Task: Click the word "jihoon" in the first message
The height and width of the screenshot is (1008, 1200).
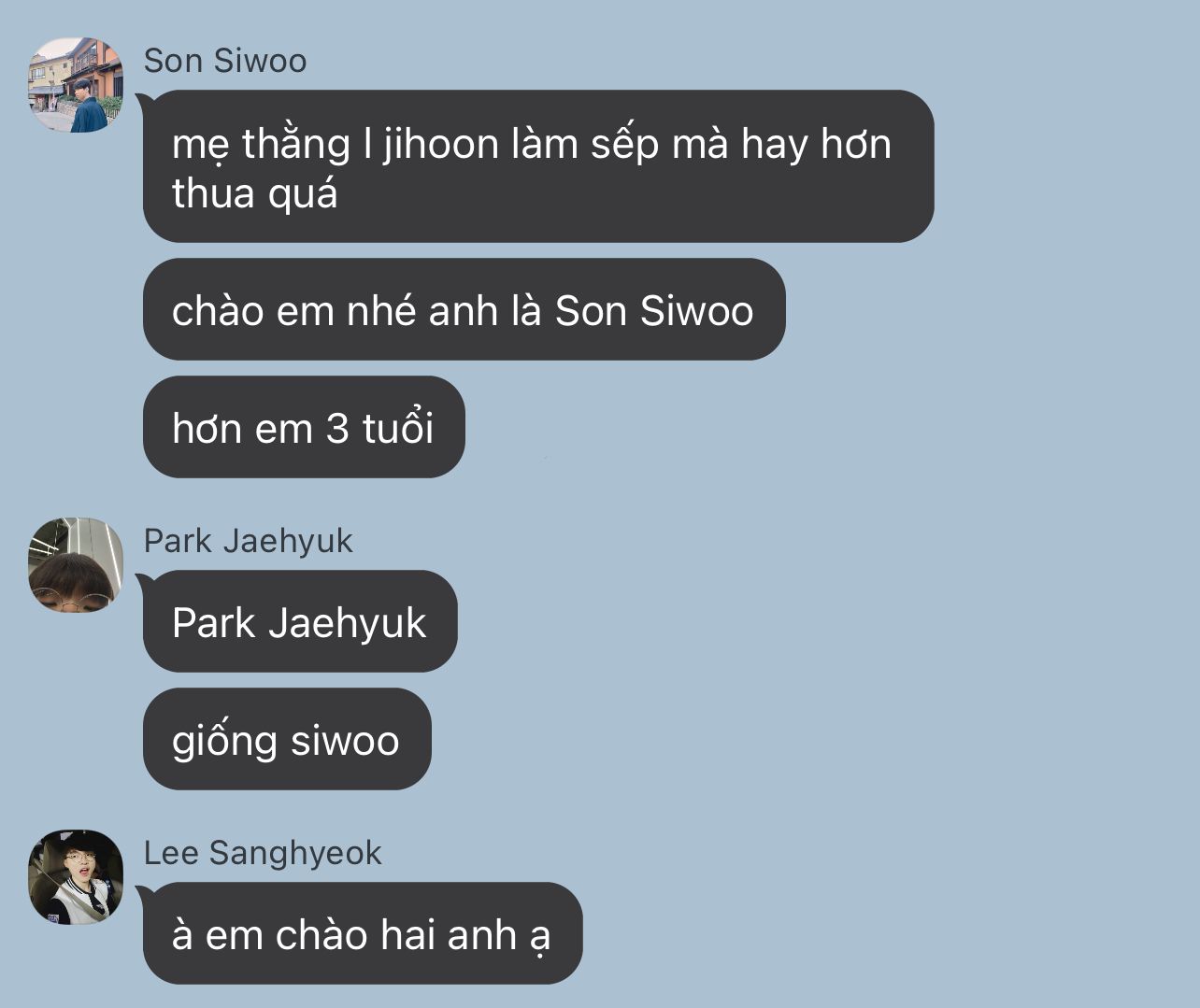Action: tap(440, 145)
